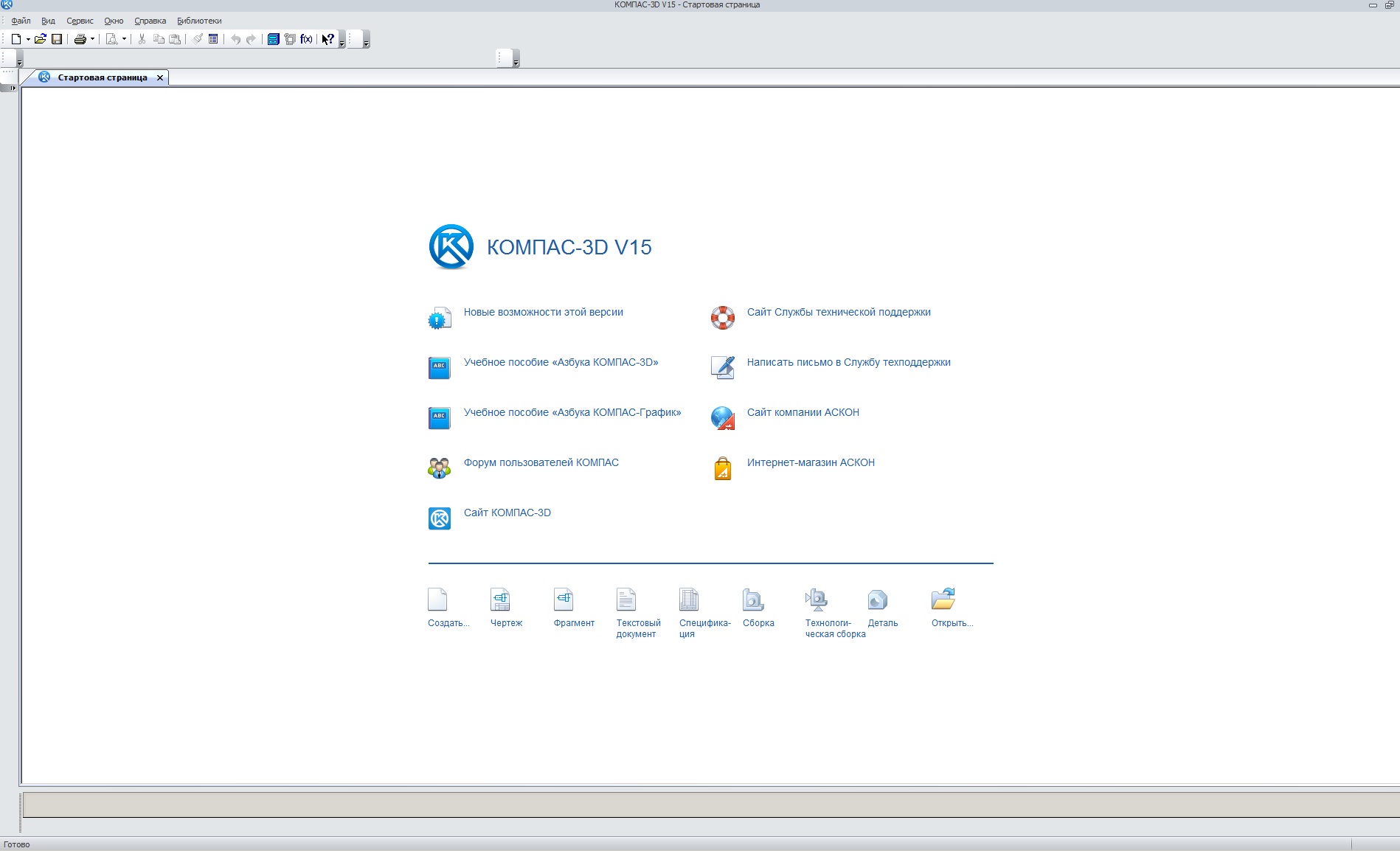
Task: Undo the last action
Action: pyautogui.click(x=235, y=39)
